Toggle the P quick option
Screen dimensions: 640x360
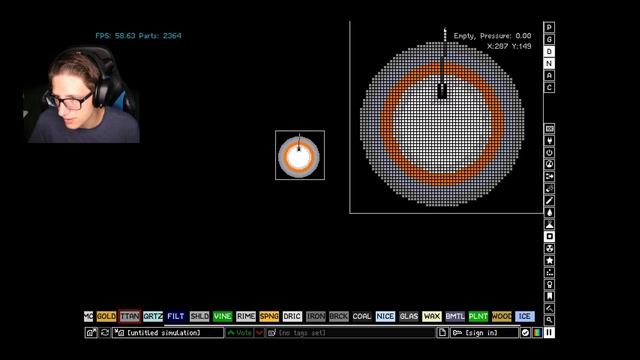(549, 27)
